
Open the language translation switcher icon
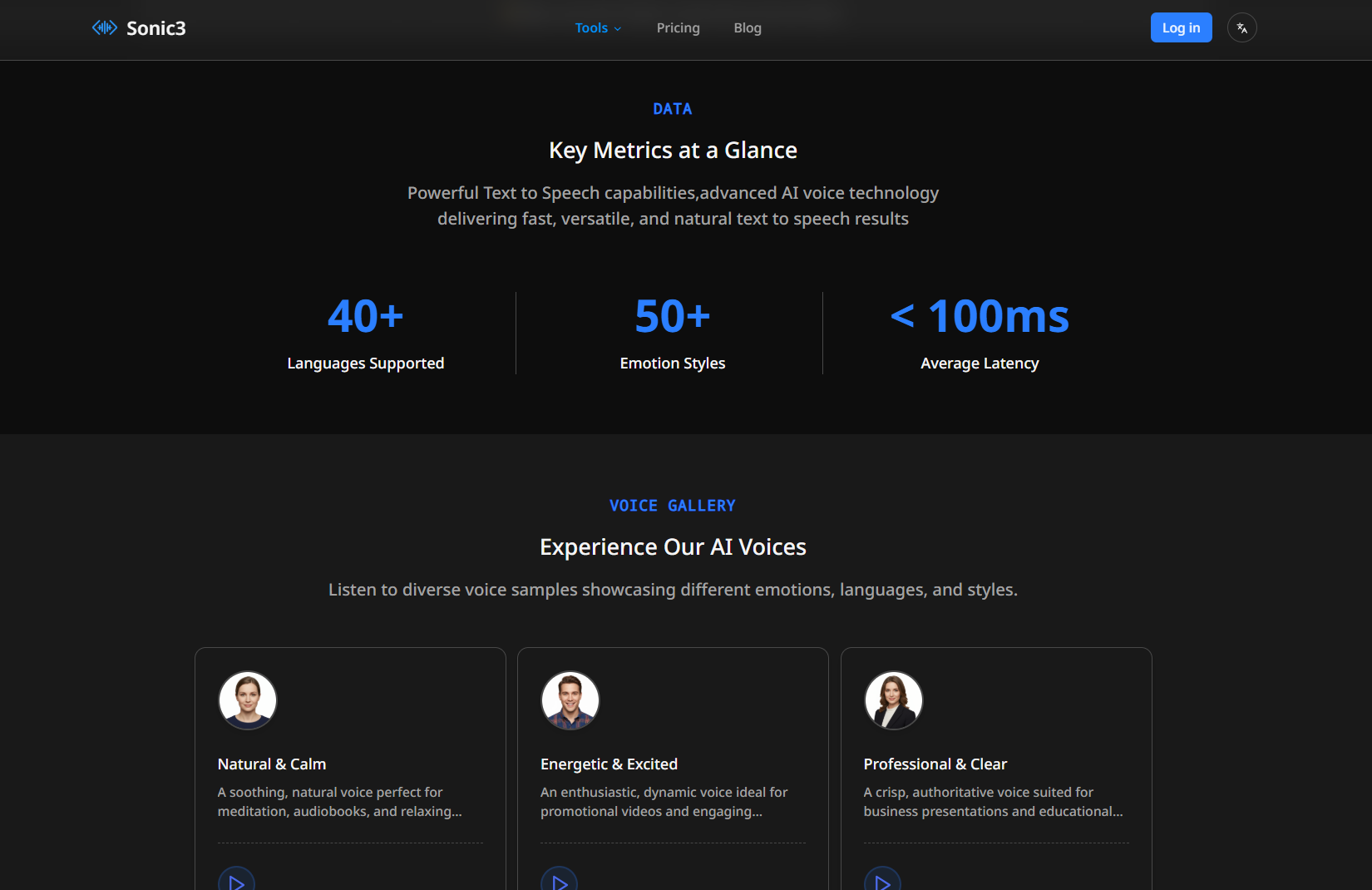pos(1241,27)
